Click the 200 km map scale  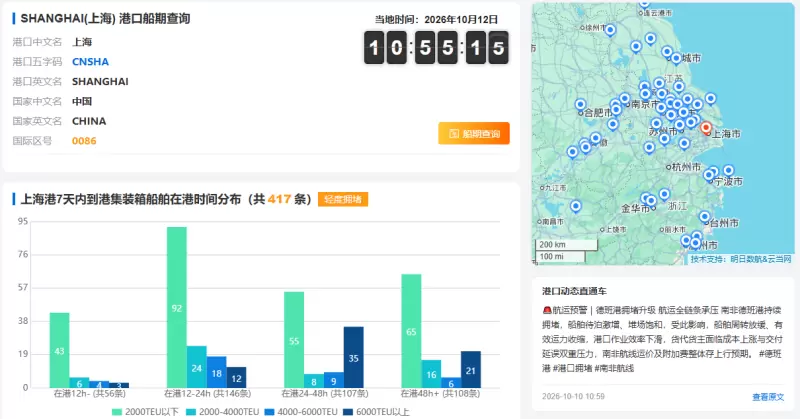pyautogui.click(x=565, y=244)
